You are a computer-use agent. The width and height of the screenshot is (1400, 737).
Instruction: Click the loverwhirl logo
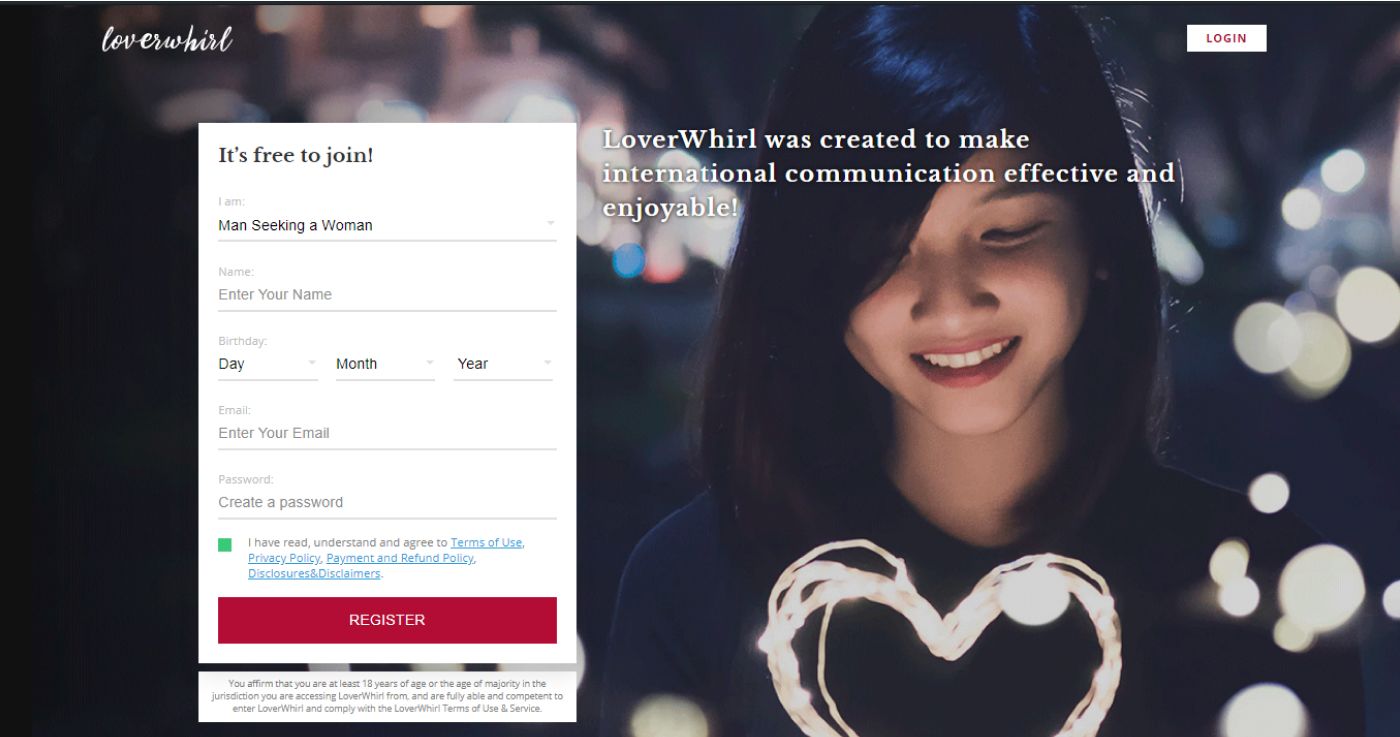point(167,39)
